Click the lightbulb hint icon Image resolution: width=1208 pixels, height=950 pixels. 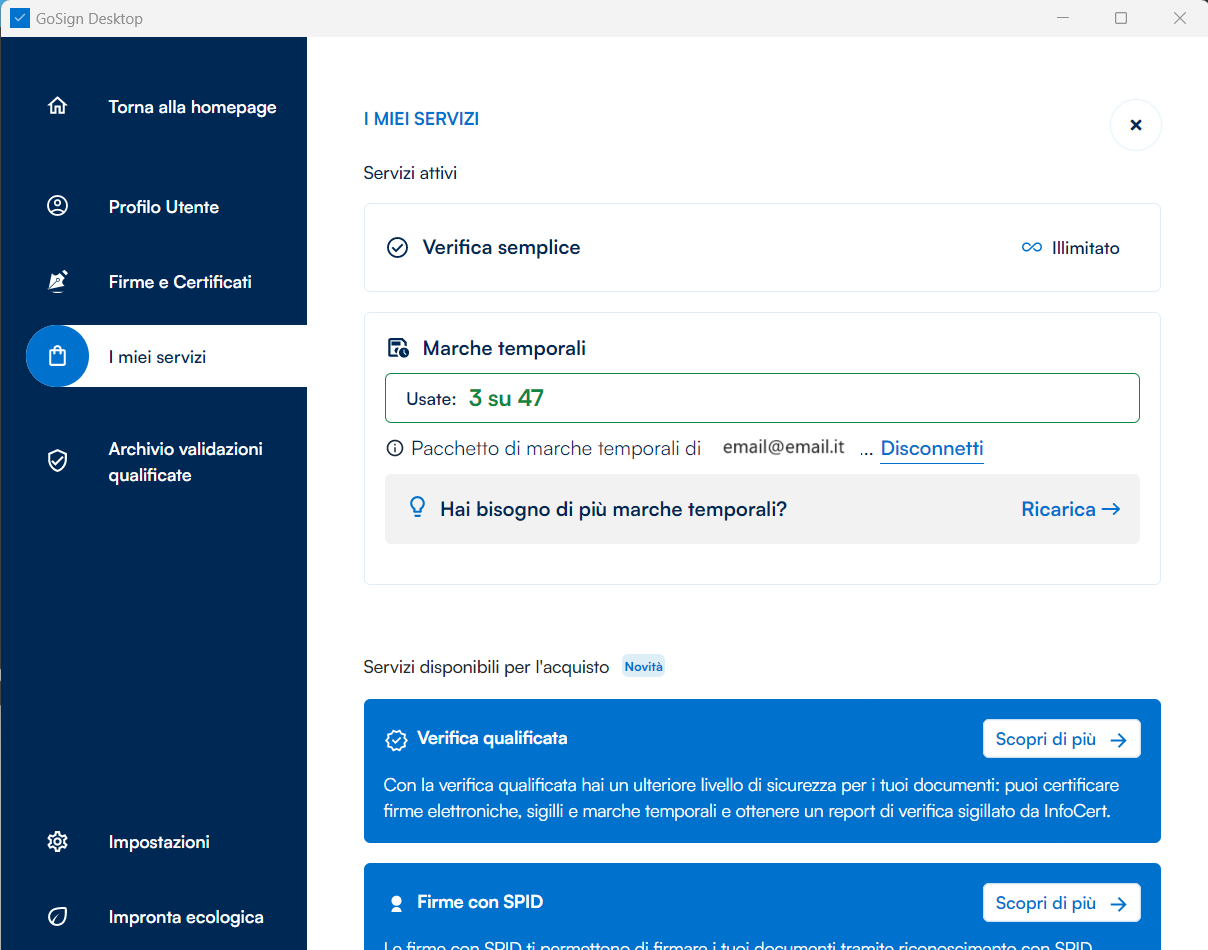[418, 508]
